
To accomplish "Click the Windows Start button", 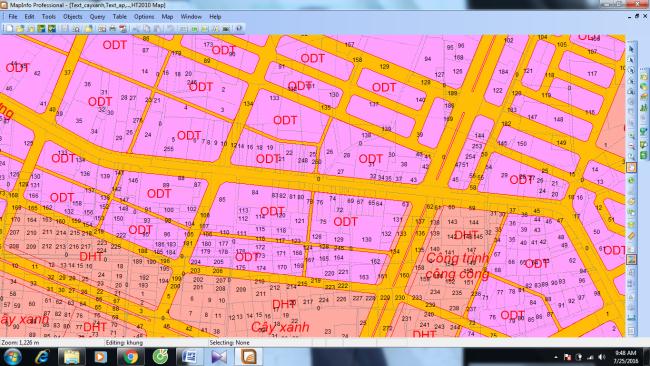I will 12,356.
